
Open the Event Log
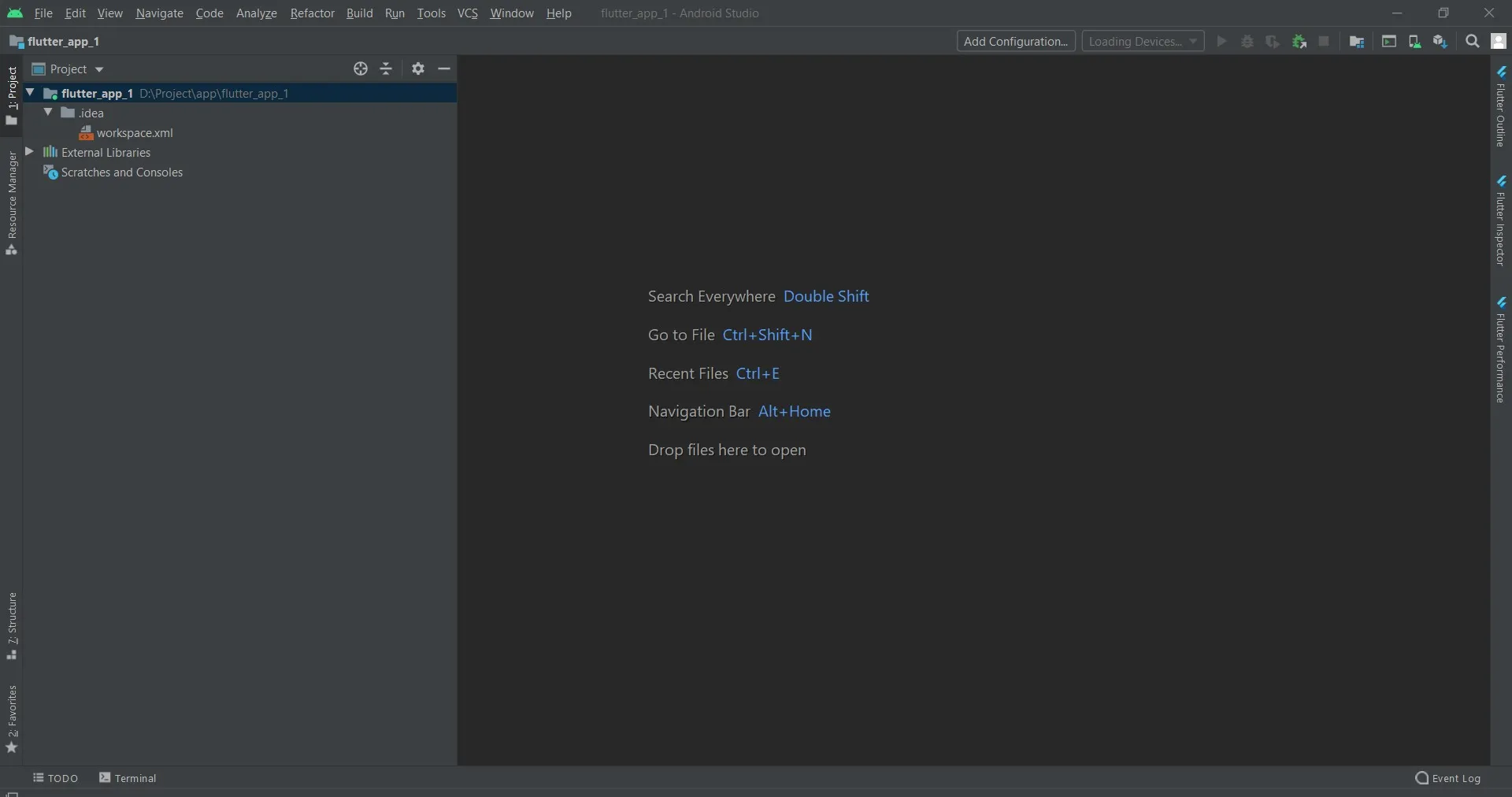click(x=1447, y=778)
